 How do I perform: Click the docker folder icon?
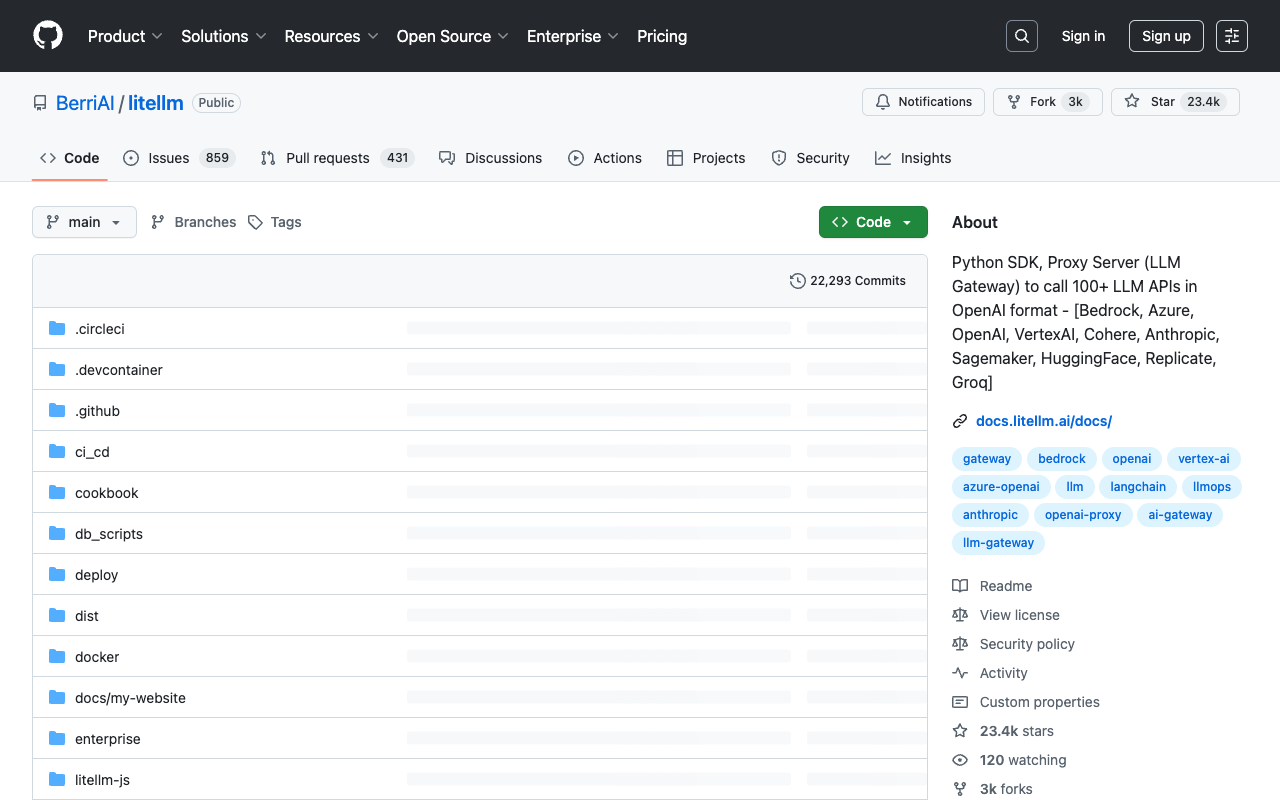(x=57, y=657)
